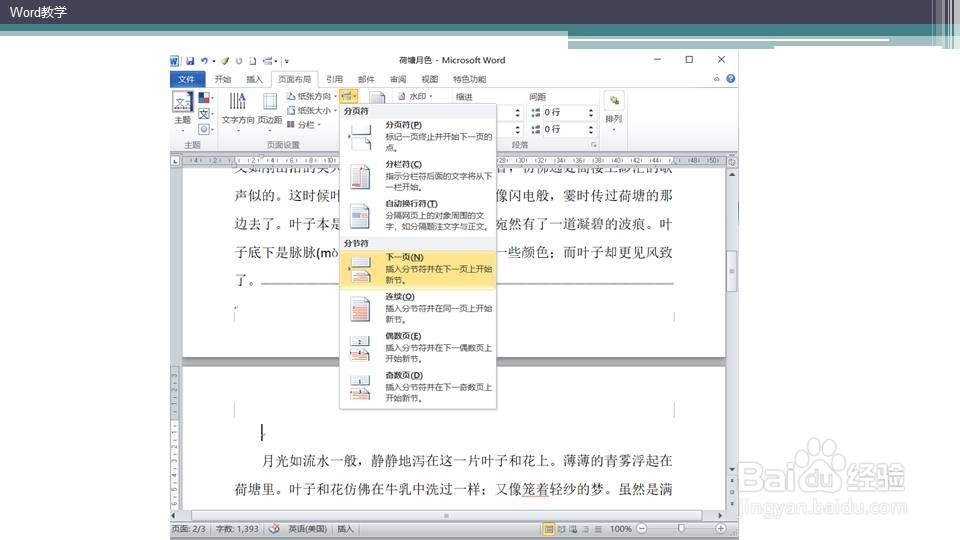This screenshot has height=540, width=960.
Task: Open the File (文件) tab
Action: point(187,79)
